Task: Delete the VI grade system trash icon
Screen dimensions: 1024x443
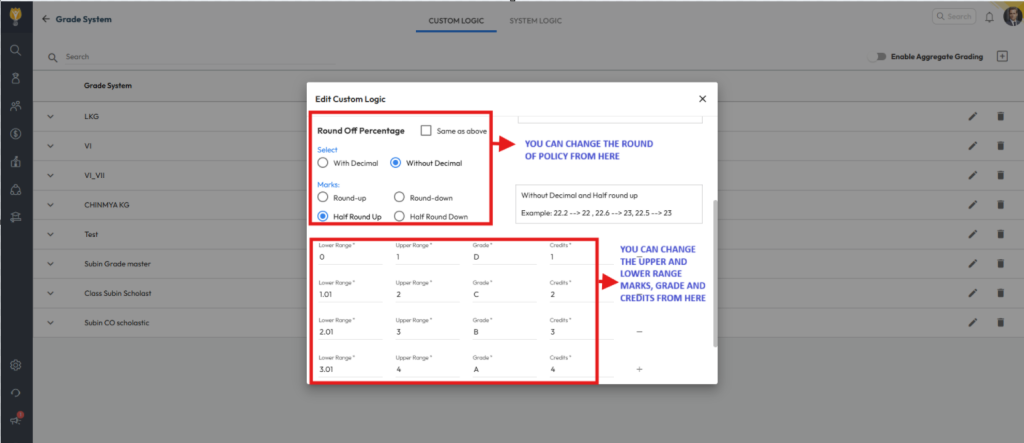Action: tap(1000, 146)
